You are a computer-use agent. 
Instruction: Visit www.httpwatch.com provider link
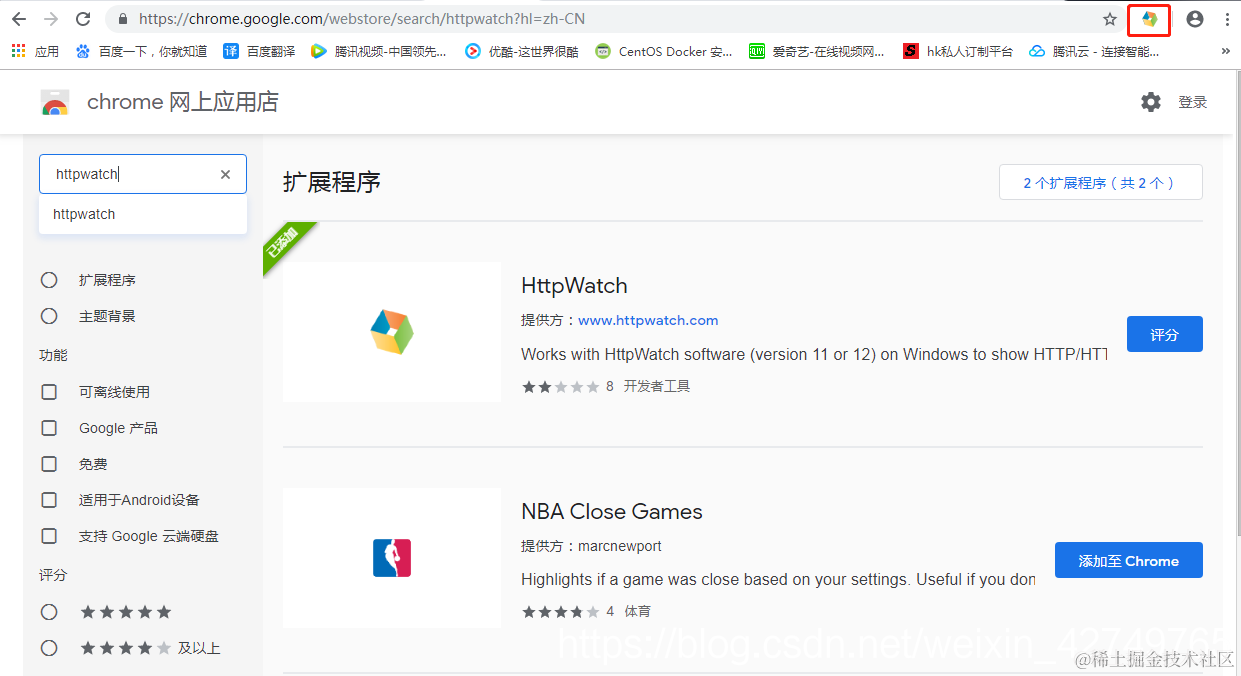point(648,321)
